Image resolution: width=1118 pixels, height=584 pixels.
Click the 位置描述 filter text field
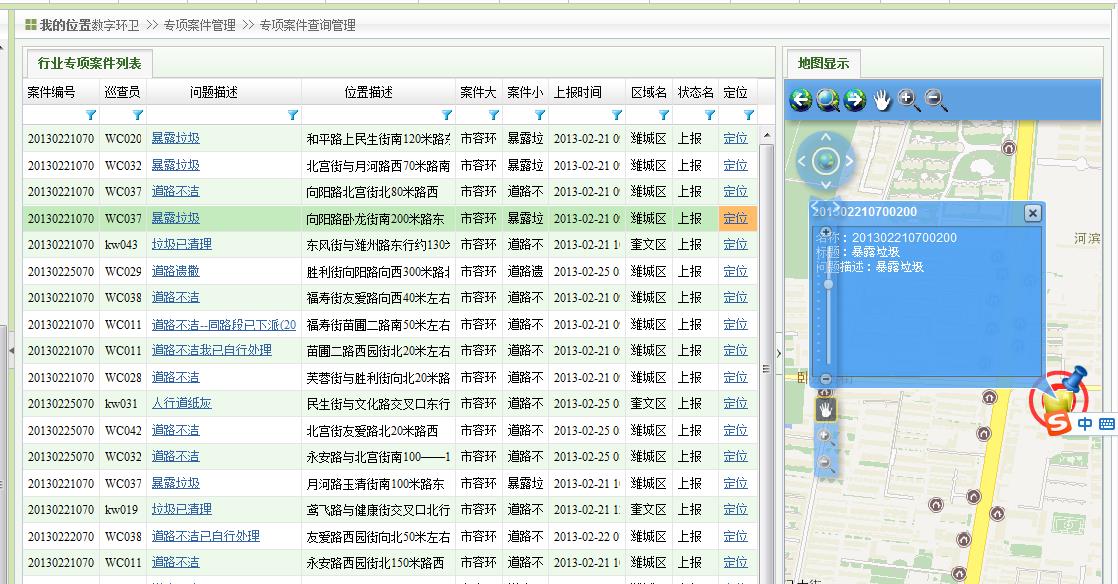(371, 115)
